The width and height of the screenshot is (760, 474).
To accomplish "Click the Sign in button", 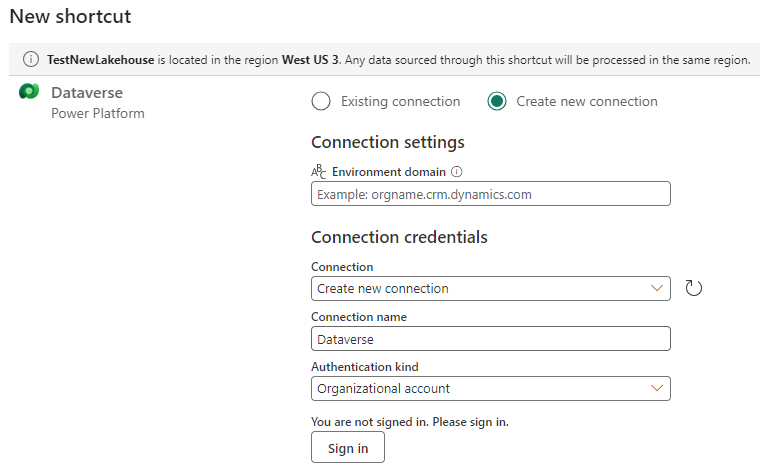I will (348, 448).
